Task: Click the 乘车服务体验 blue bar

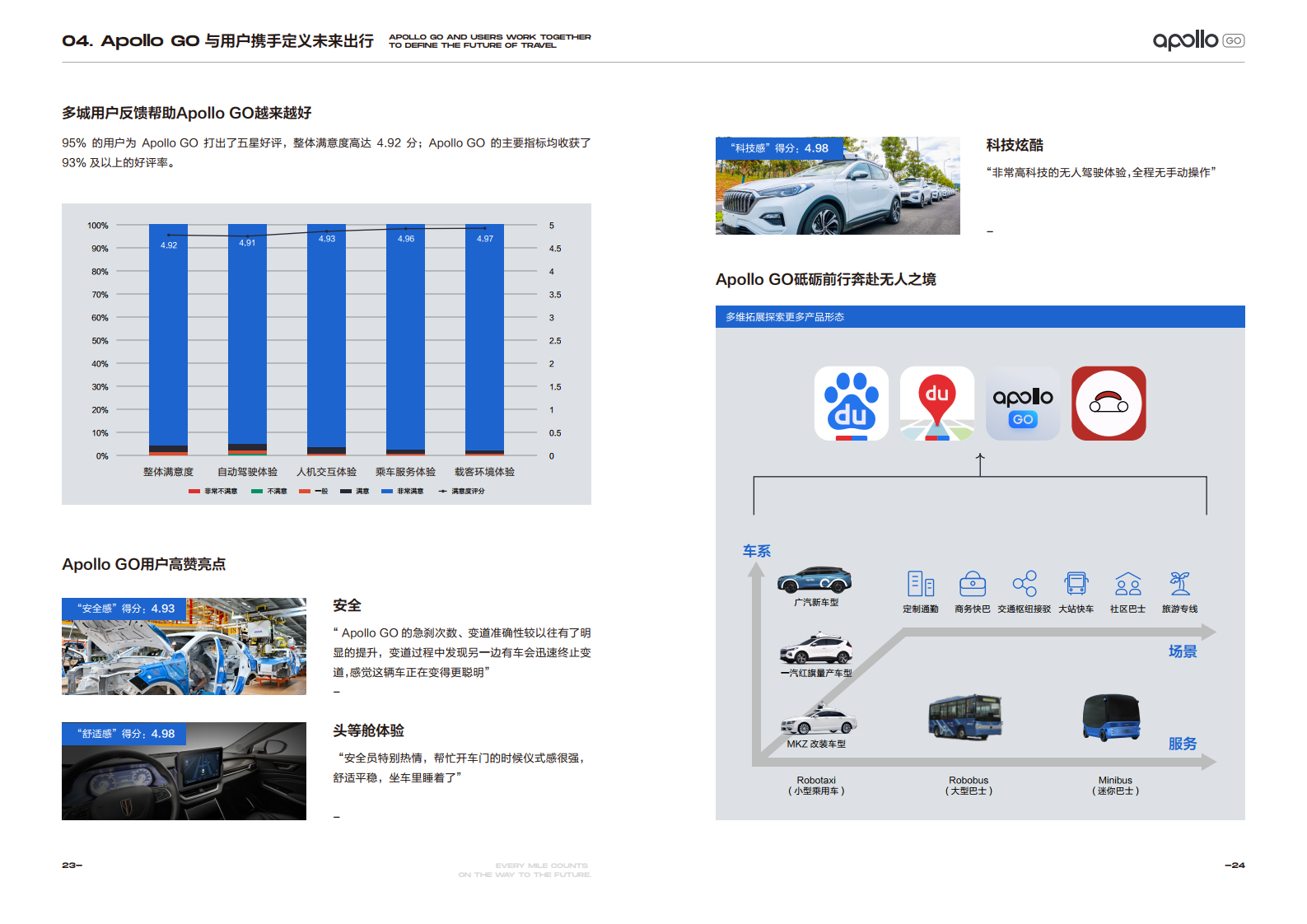Action: [x=405, y=337]
